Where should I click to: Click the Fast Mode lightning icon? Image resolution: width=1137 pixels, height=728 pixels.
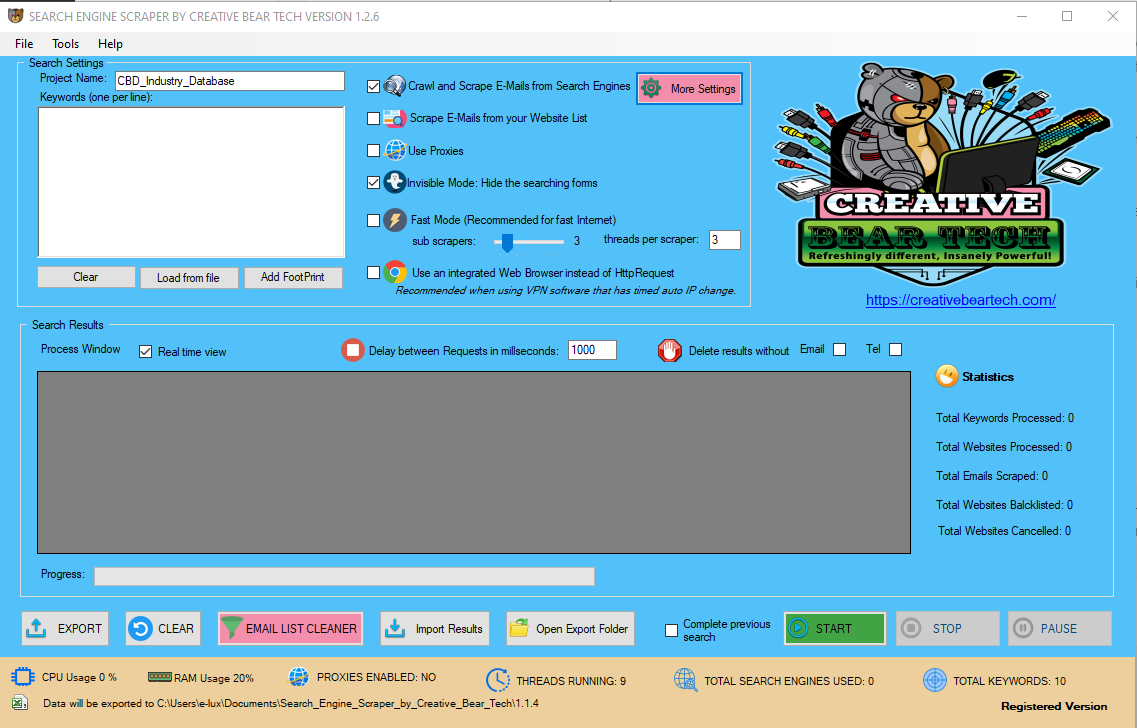394,220
